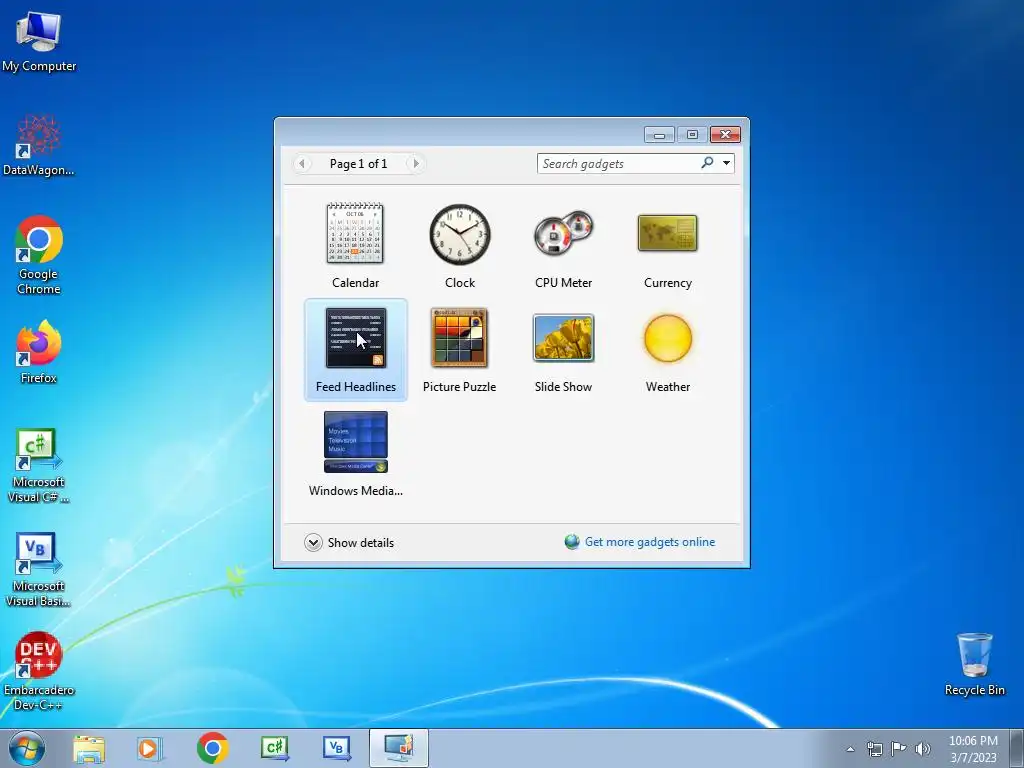Select the Calendar gadget

(355, 246)
